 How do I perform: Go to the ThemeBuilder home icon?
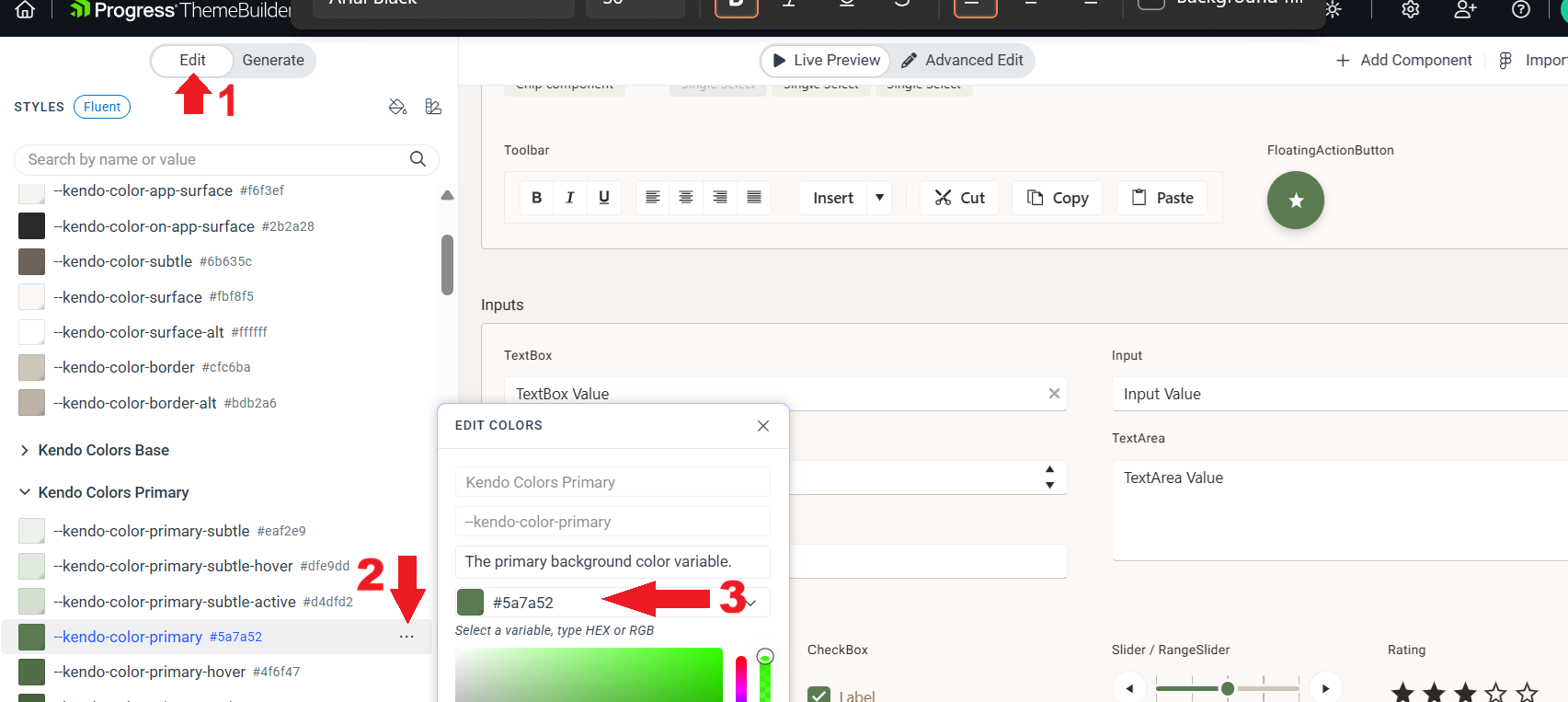coord(25,10)
